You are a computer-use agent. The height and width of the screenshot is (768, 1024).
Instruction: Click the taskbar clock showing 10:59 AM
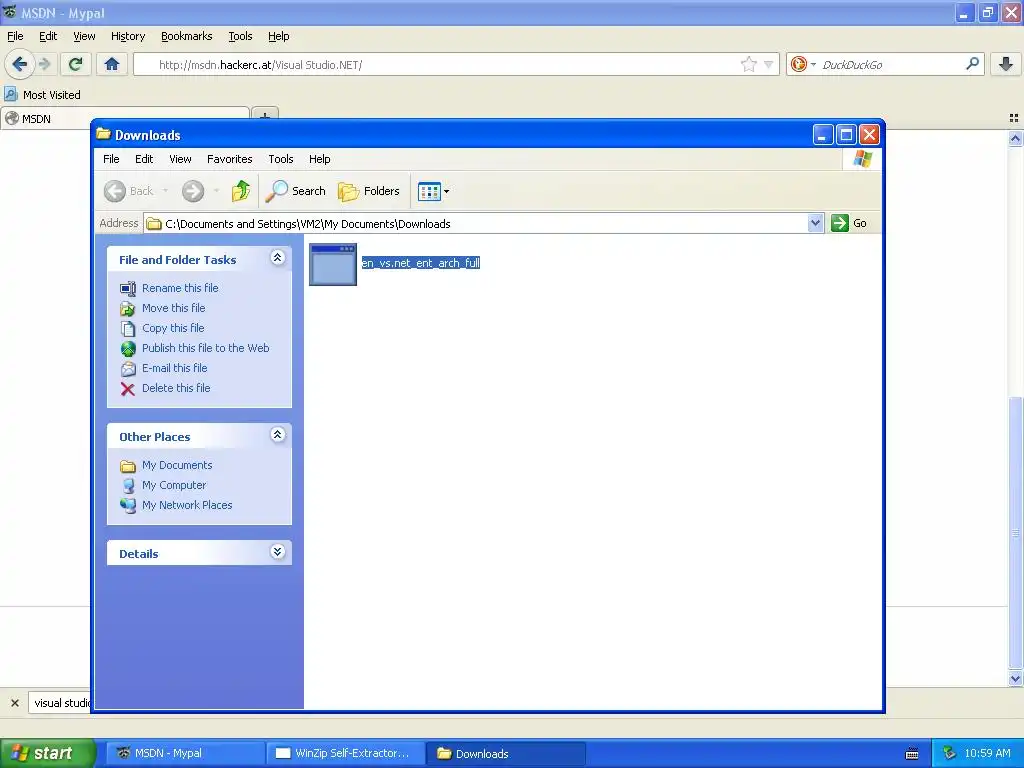click(987, 753)
